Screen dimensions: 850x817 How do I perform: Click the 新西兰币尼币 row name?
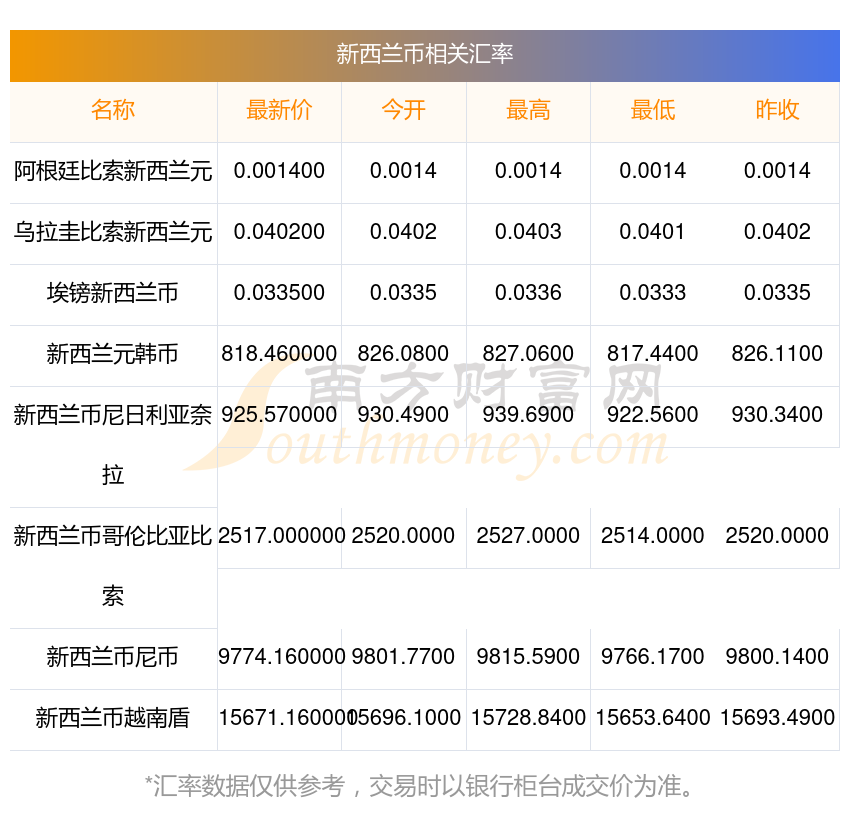pyautogui.click(x=113, y=657)
